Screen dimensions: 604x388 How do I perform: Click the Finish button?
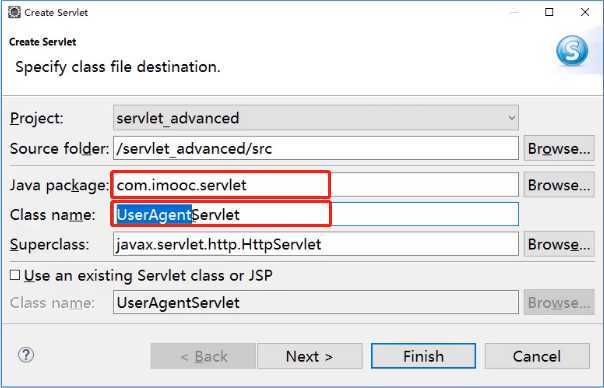coord(423,356)
